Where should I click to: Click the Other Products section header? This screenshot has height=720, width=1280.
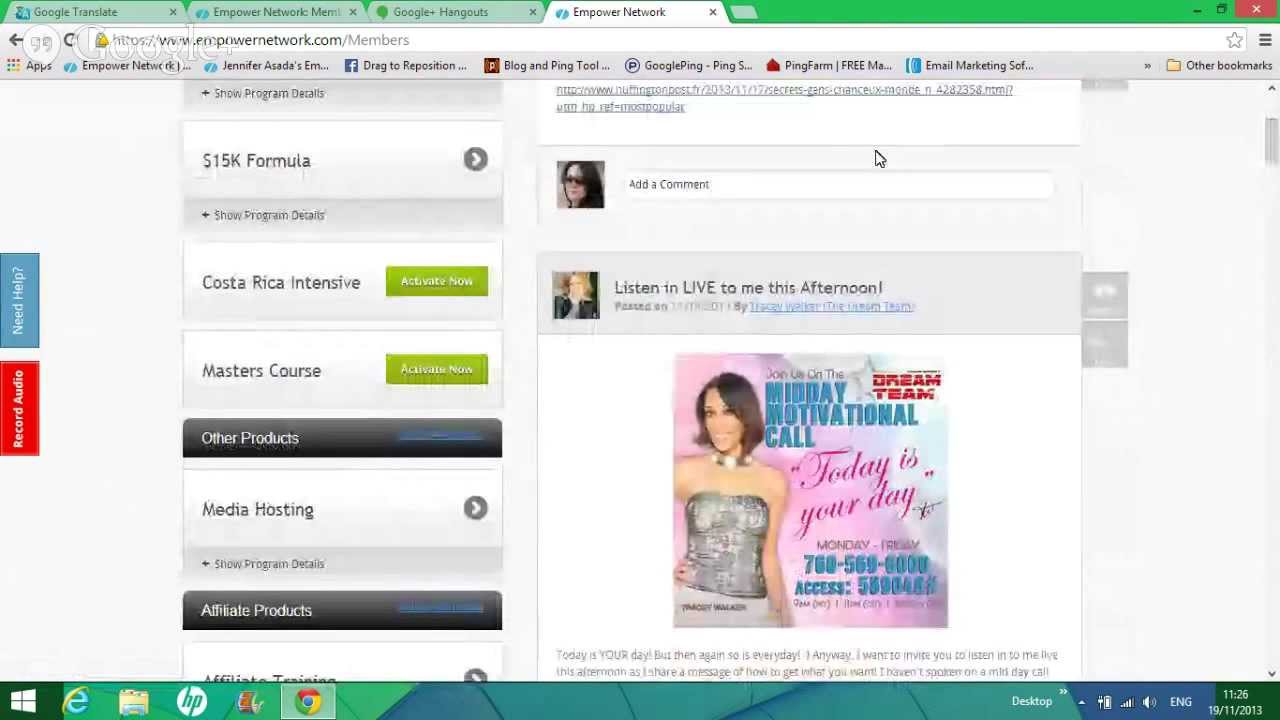coord(342,438)
